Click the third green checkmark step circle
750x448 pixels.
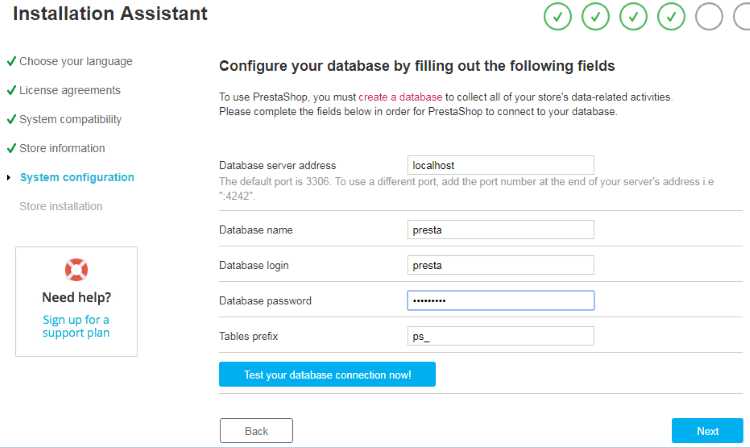pyautogui.click(x=633, y=16)
